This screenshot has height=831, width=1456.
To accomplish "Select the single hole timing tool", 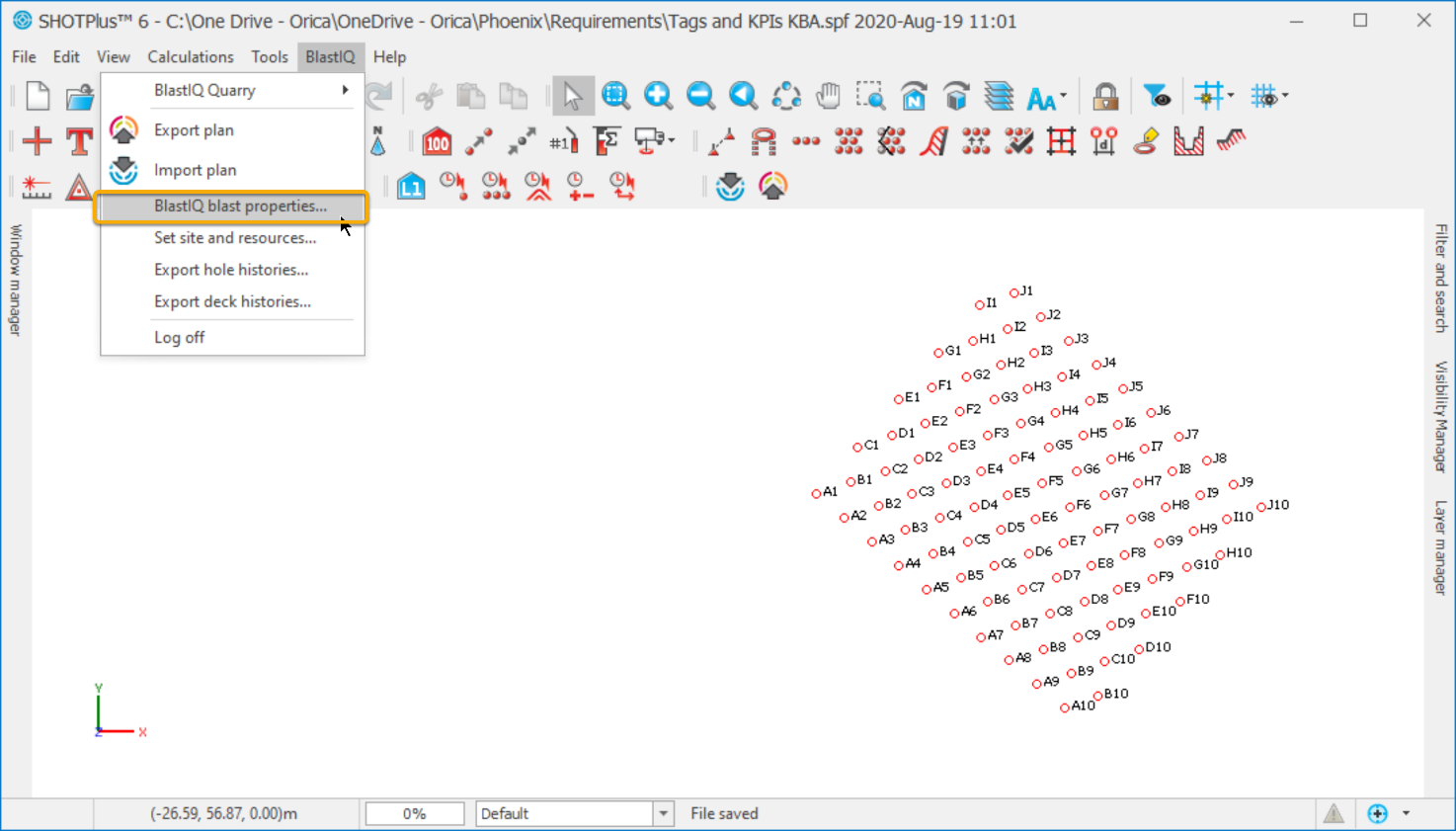I will tap(453, 186).
